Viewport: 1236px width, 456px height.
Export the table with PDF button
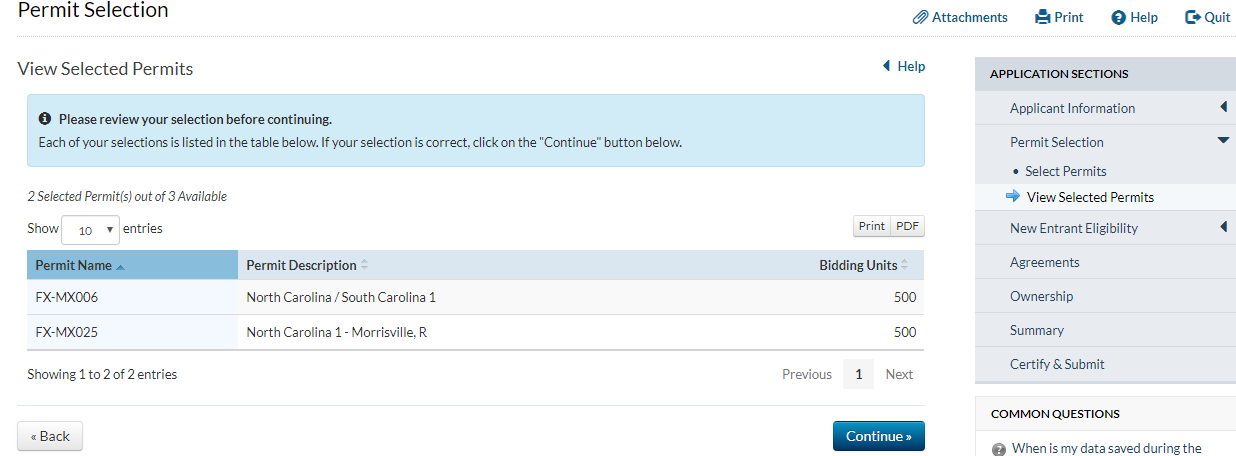tap(907, 226)
